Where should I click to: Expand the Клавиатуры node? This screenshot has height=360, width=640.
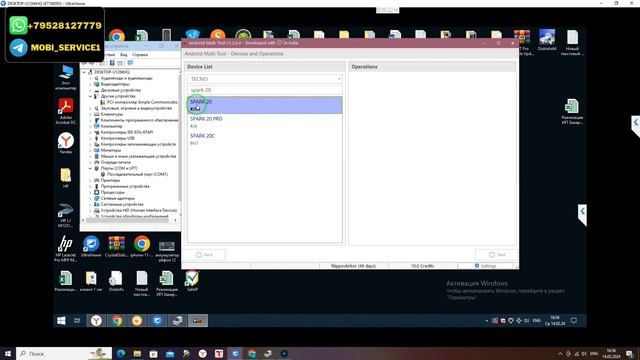point(91,114)
